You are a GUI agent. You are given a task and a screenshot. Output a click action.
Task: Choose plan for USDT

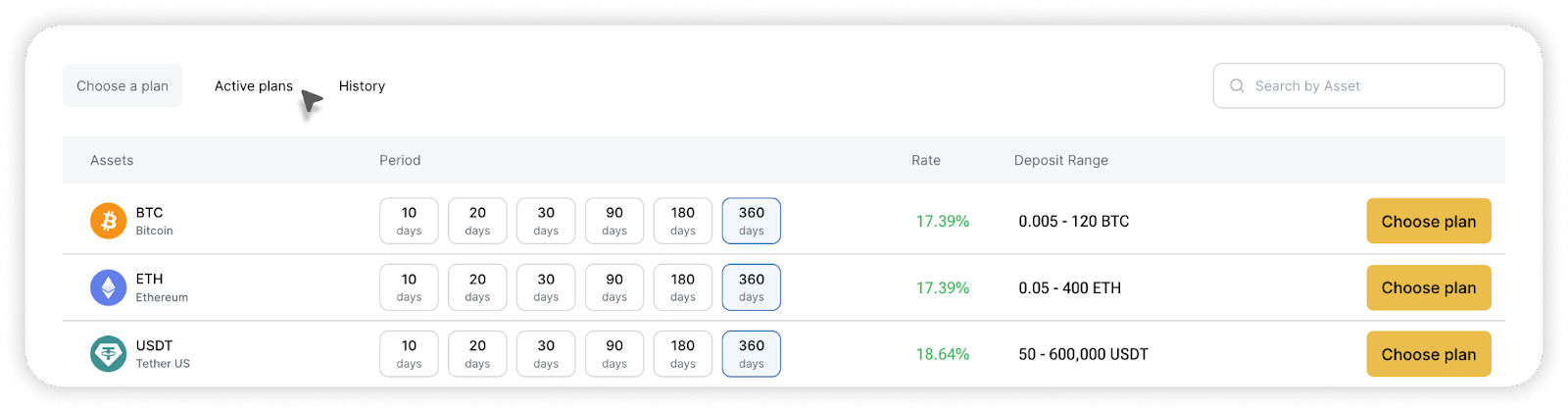pyautogui.click(x=1429, y=354)
